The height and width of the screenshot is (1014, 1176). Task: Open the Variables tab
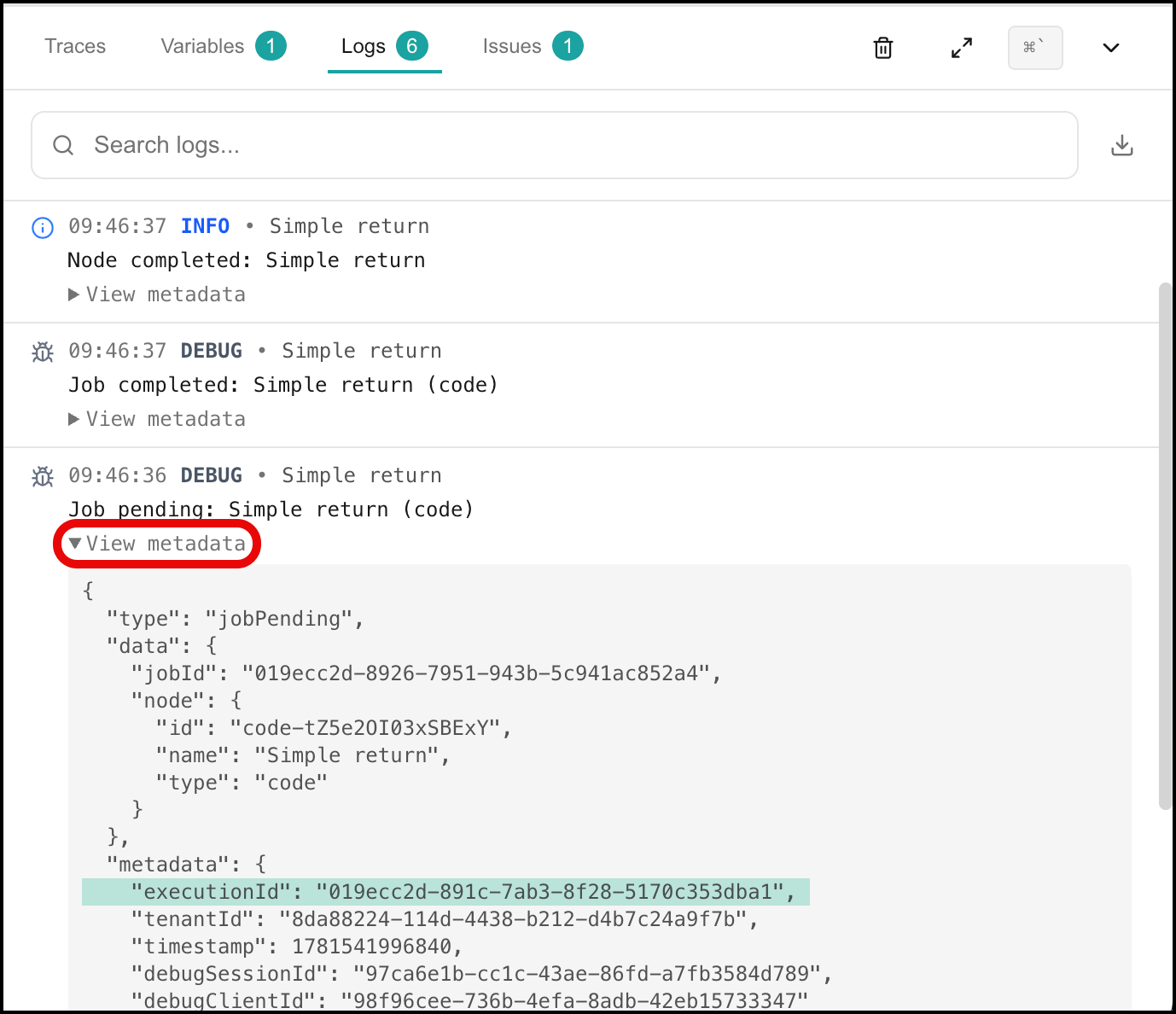click(x=224, y=46)
